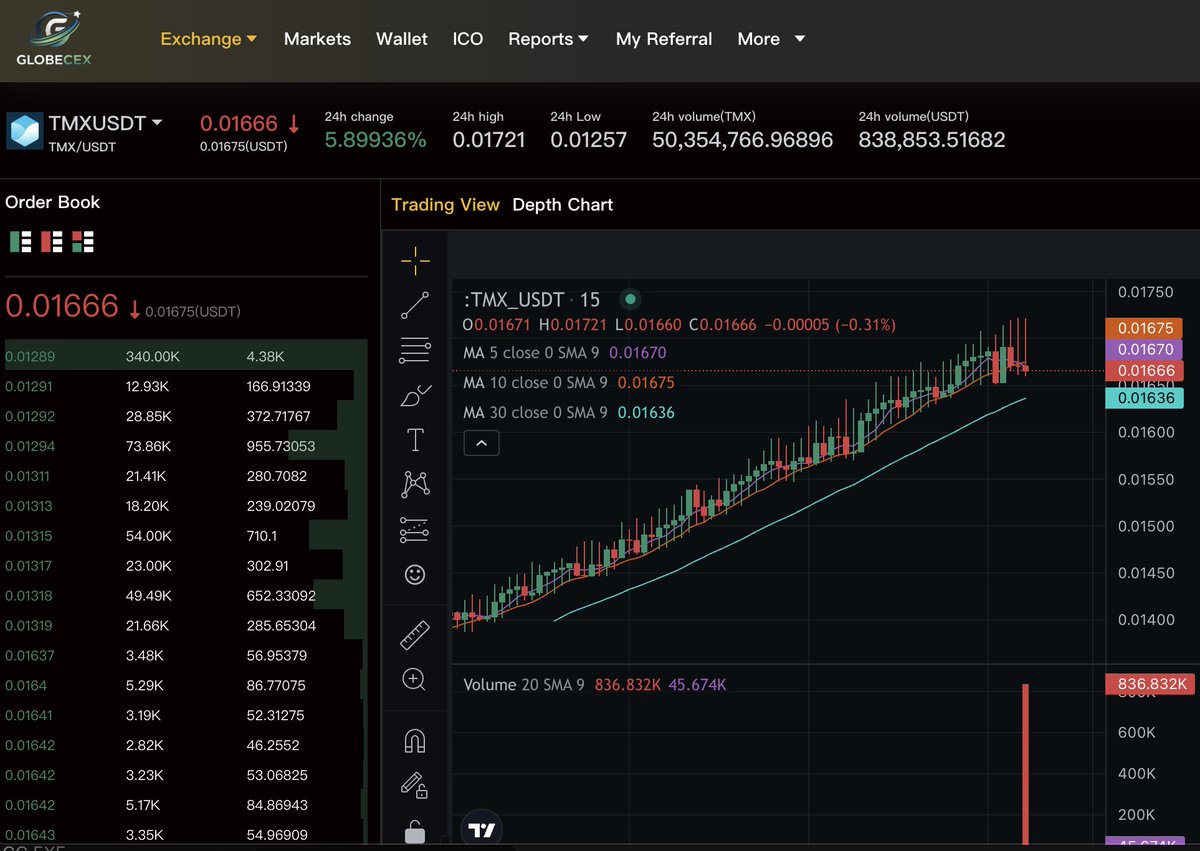Click the tall red volume bar

1025,764
